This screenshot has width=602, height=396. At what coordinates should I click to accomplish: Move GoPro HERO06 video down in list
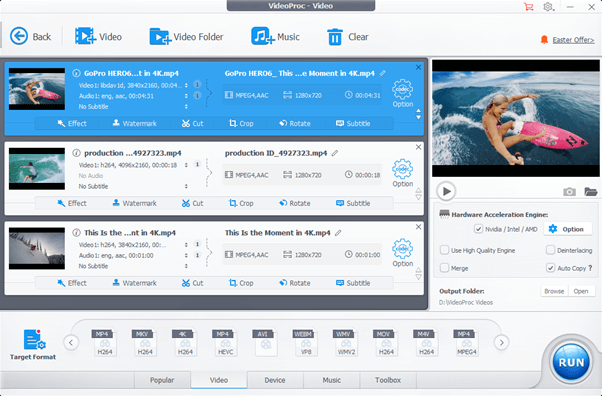(418, 118)
